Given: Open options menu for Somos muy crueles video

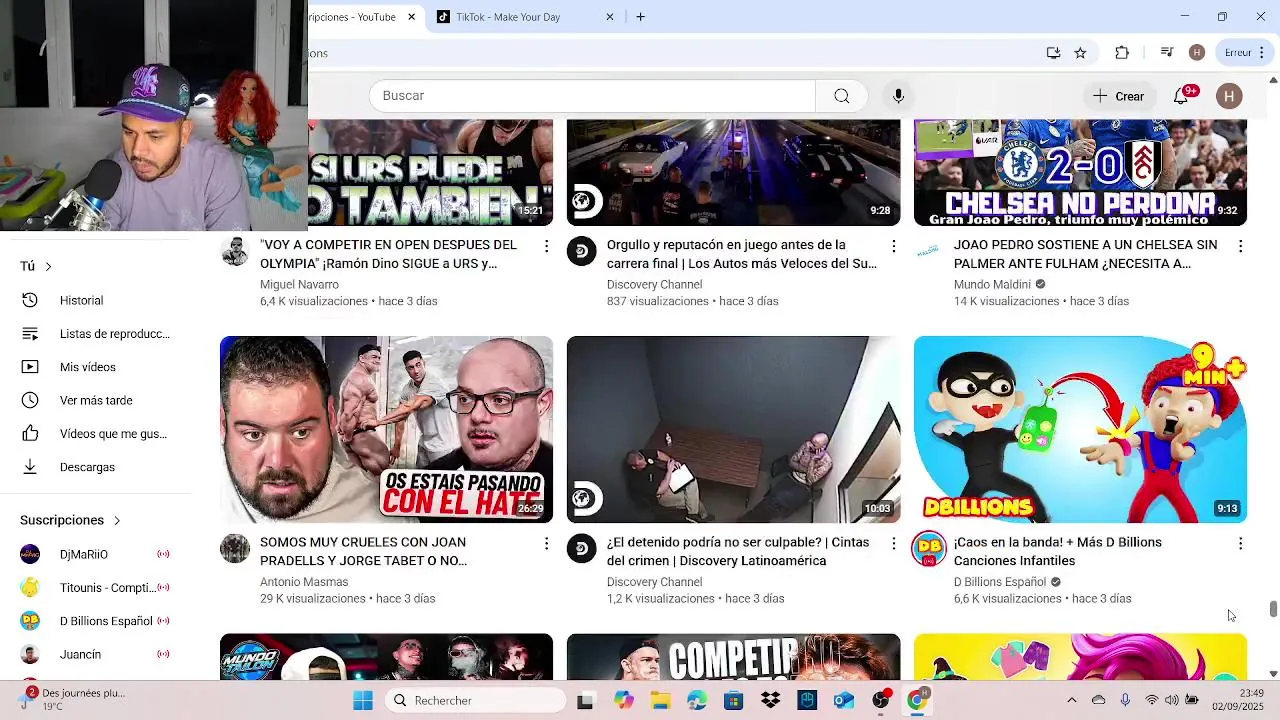Looking at the screenshot, I should click(546, 543).
